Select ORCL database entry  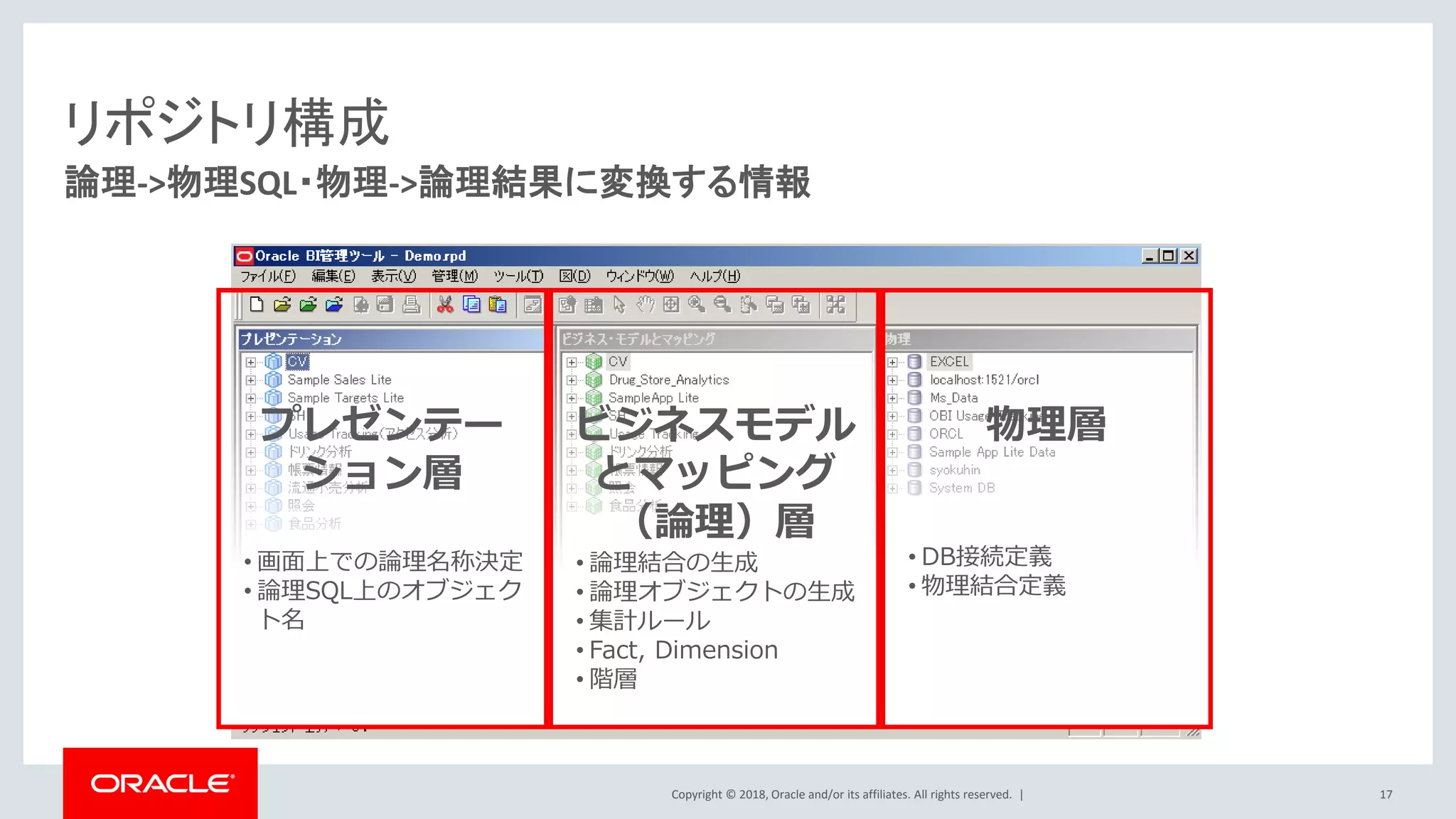[946, 434]
